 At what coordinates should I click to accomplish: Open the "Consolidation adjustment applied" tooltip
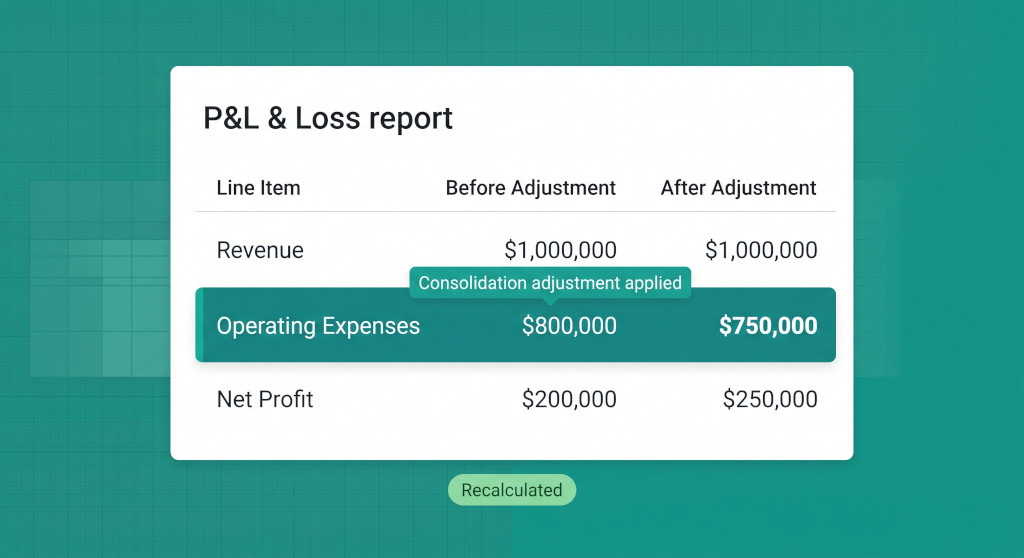(550, 283)
